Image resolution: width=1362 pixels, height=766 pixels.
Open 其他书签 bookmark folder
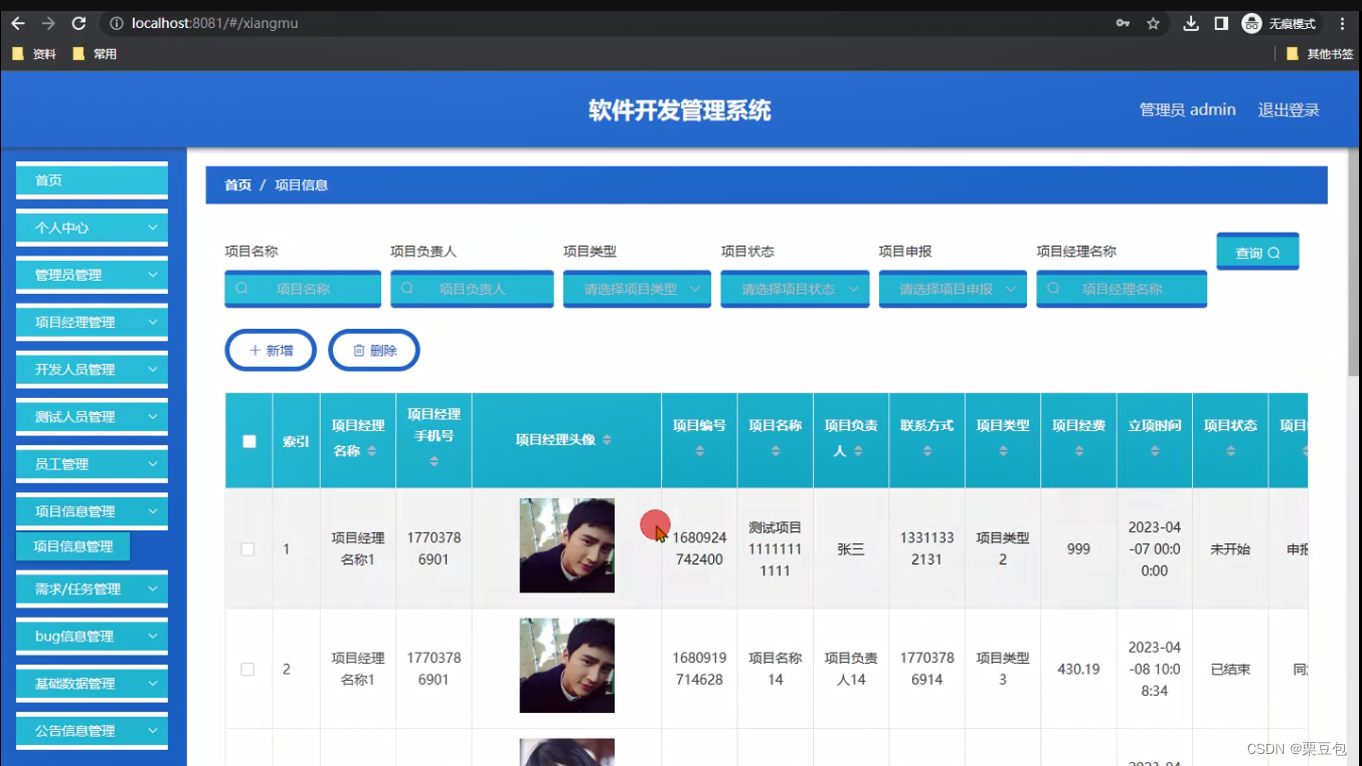click(1320, 54)
